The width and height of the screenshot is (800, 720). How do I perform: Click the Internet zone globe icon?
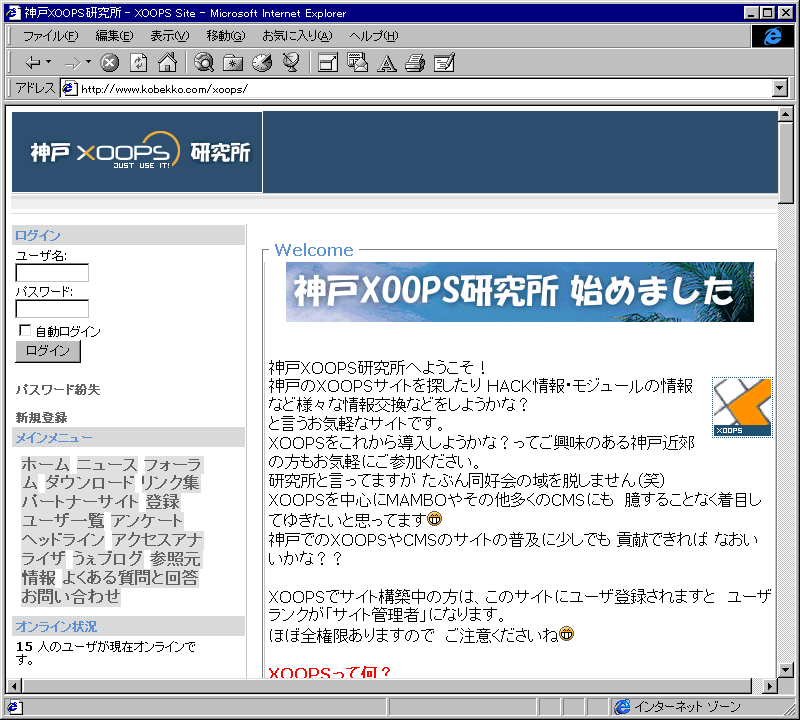point(622,707)
